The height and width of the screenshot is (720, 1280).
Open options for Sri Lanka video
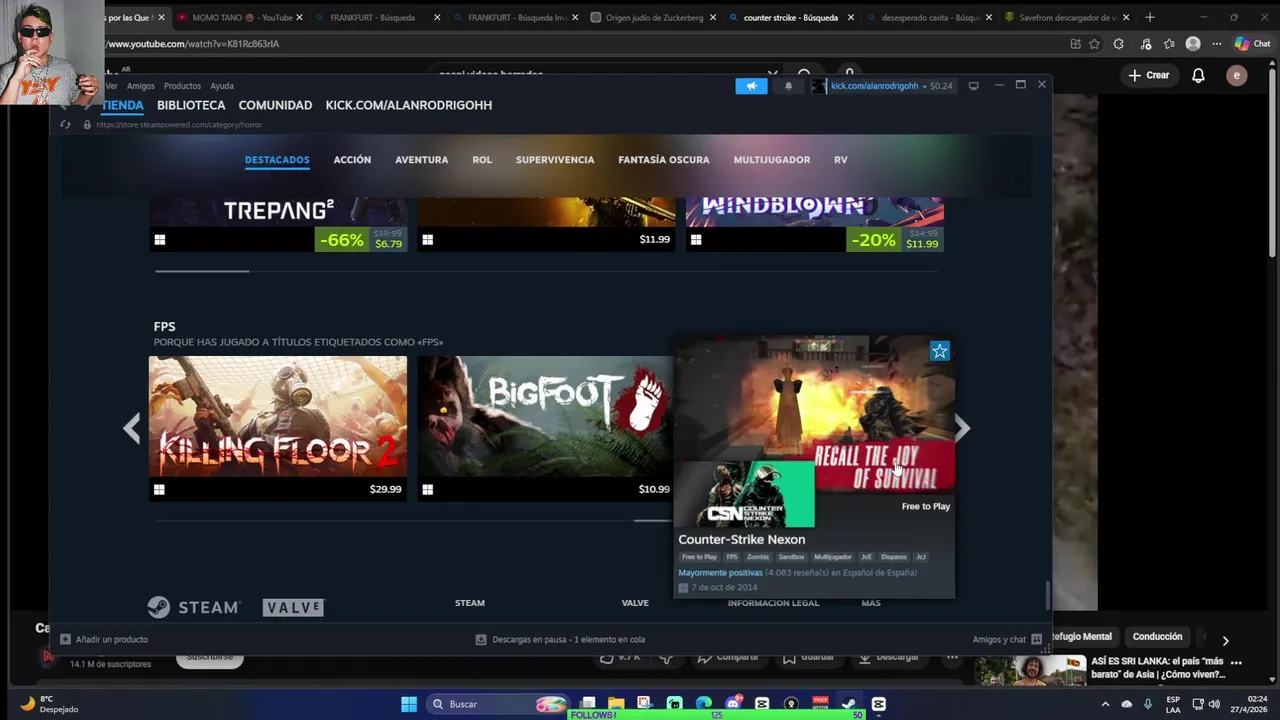click(1236, 662)
